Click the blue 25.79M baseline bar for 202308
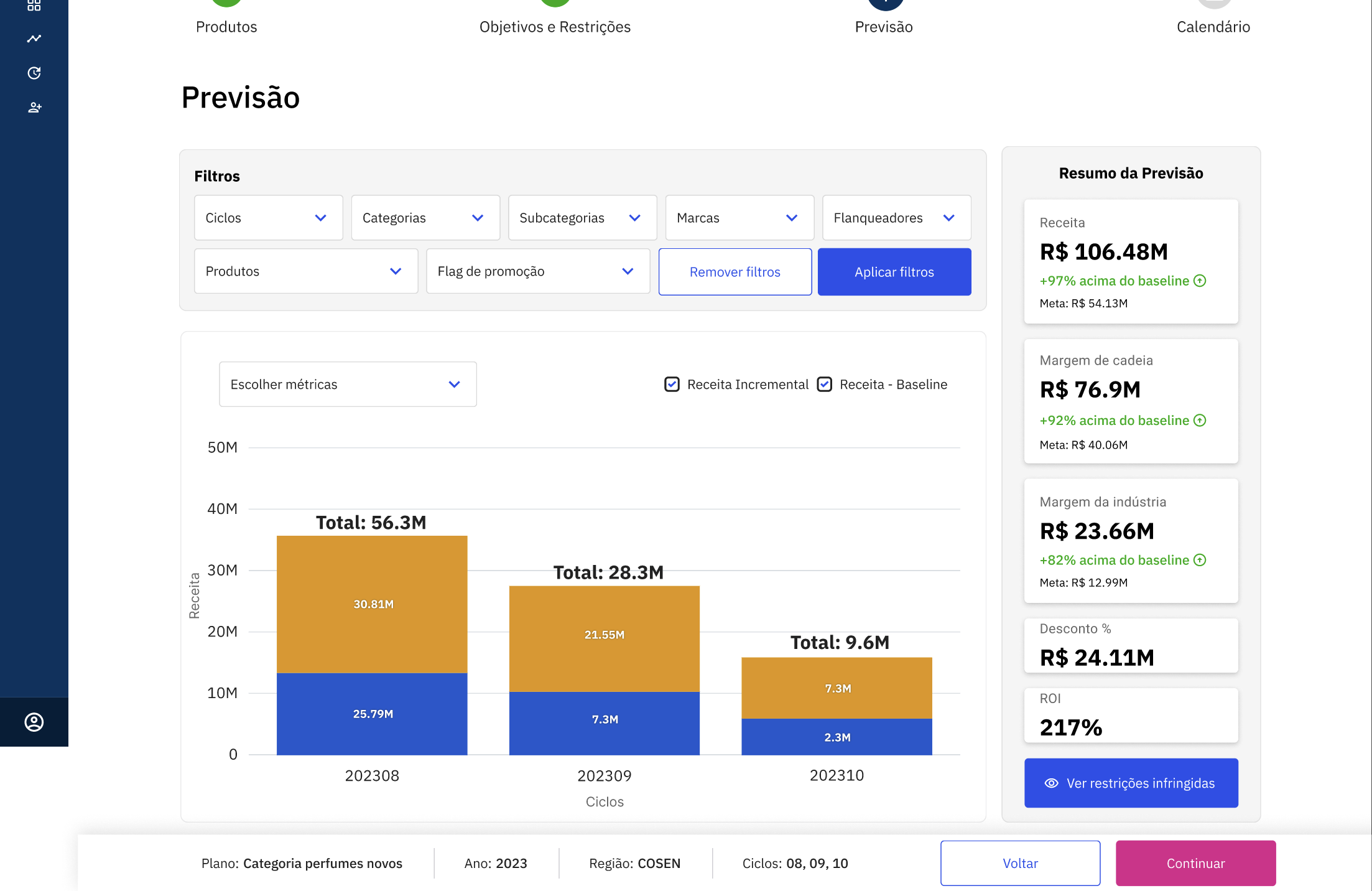 pyautogui.click(x=372, y=714)
